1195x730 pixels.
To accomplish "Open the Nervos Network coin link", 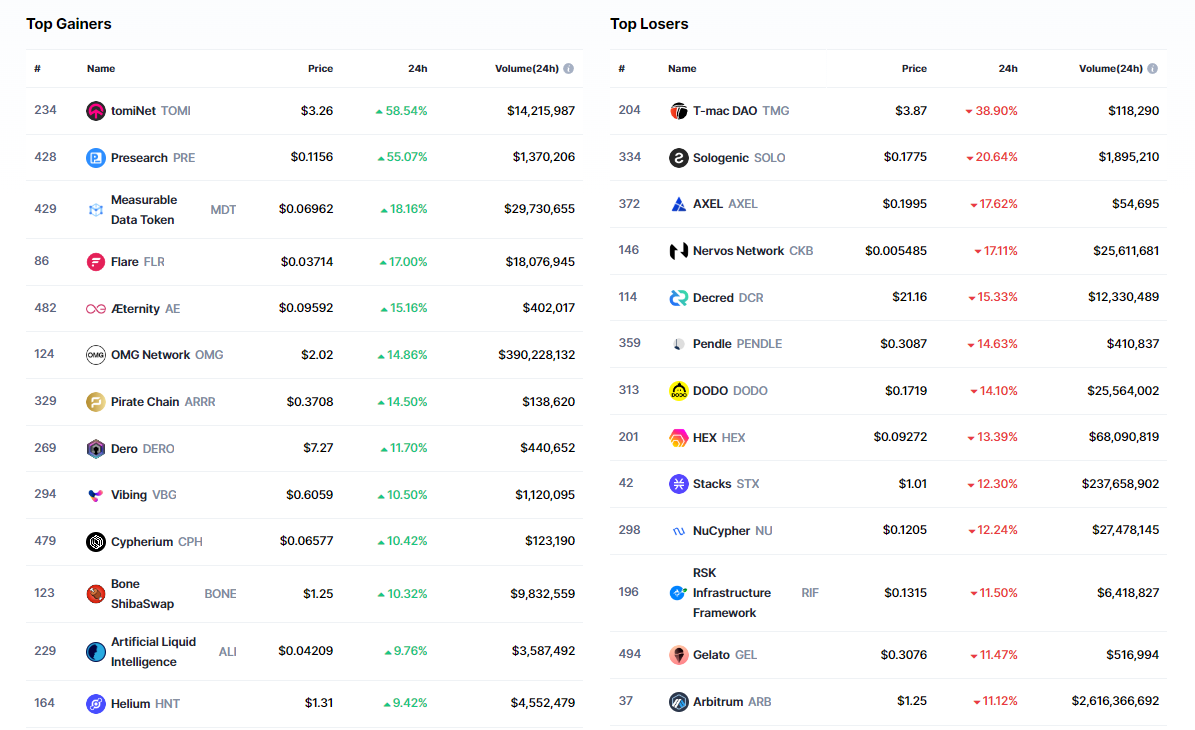I will pos(738,251).
